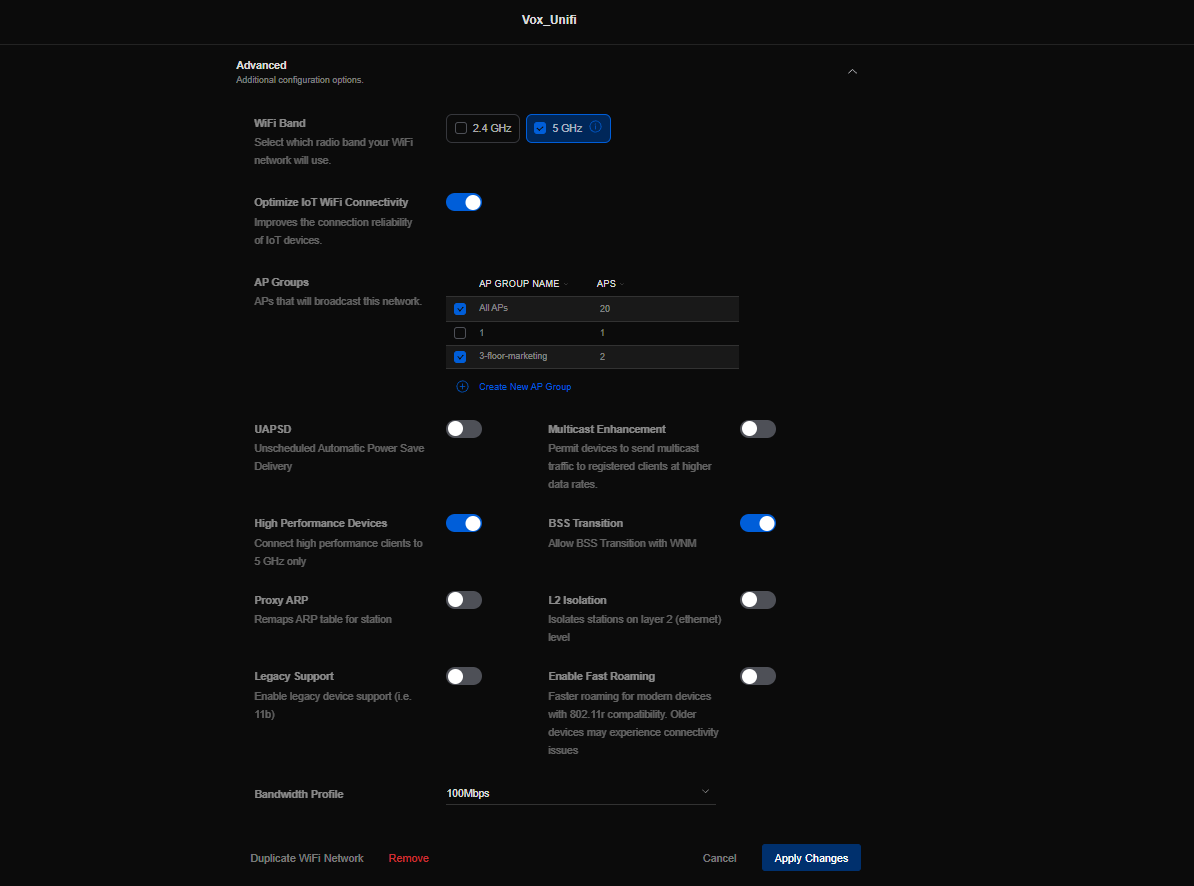Uncheck the All APs group checkbox
The image size is (1194, 886).
click(460, 309)
